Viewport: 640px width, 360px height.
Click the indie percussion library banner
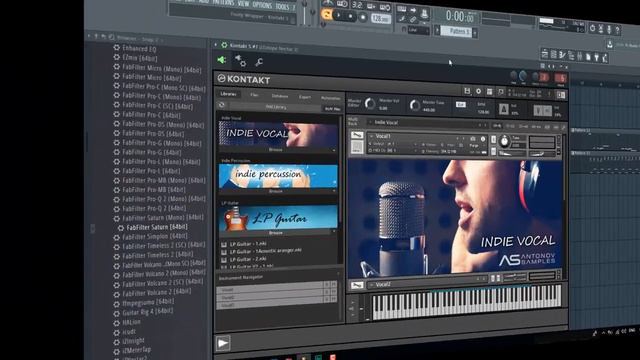(278, 176)
